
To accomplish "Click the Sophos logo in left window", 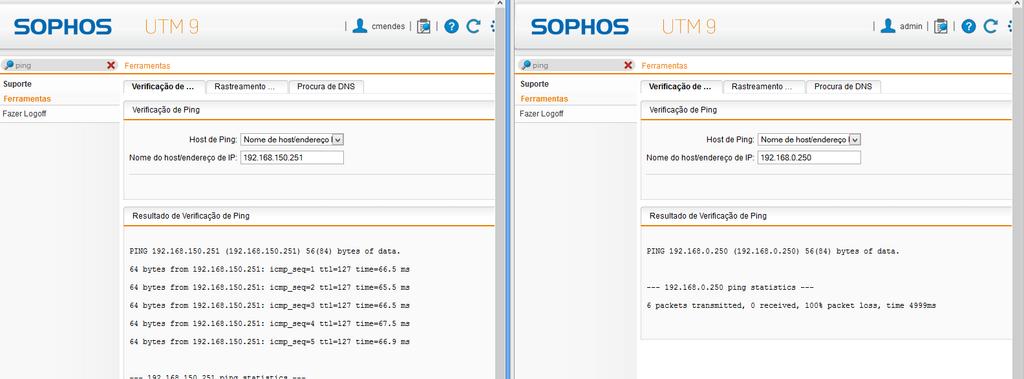I will (63, 27).
